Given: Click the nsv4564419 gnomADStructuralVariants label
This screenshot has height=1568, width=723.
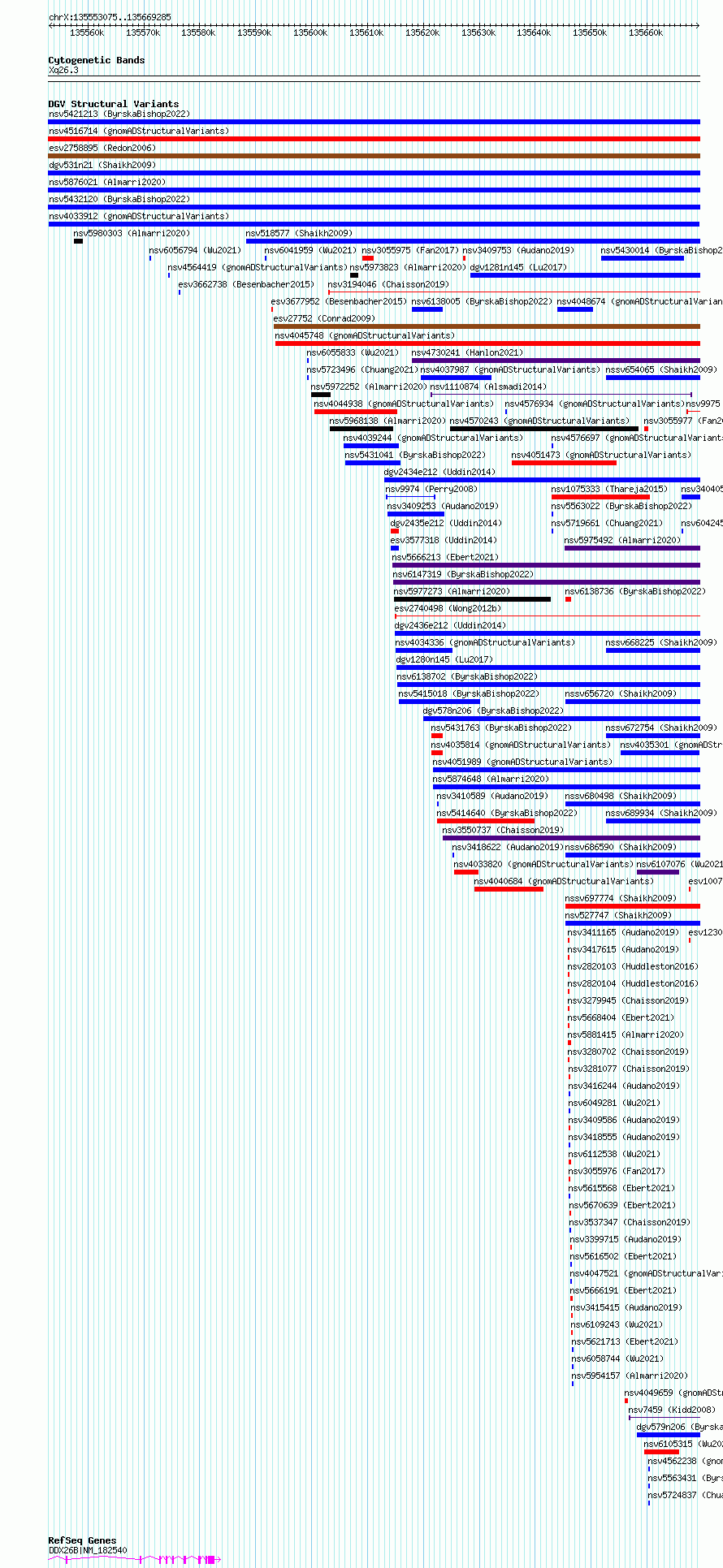Looking at the screenshot, I should [x=258, y=268].
